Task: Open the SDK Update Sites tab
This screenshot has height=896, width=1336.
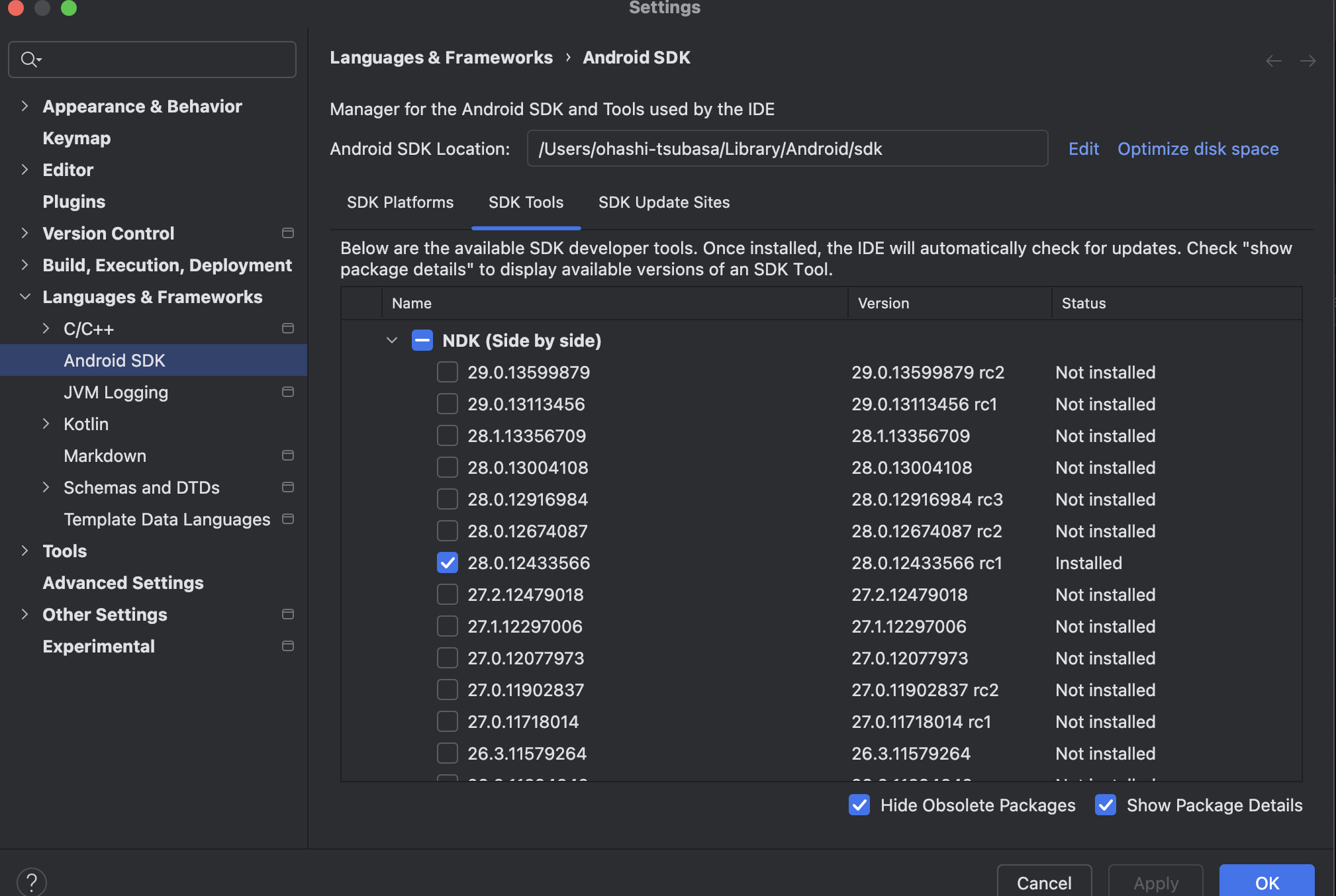Action: point(664,202)
